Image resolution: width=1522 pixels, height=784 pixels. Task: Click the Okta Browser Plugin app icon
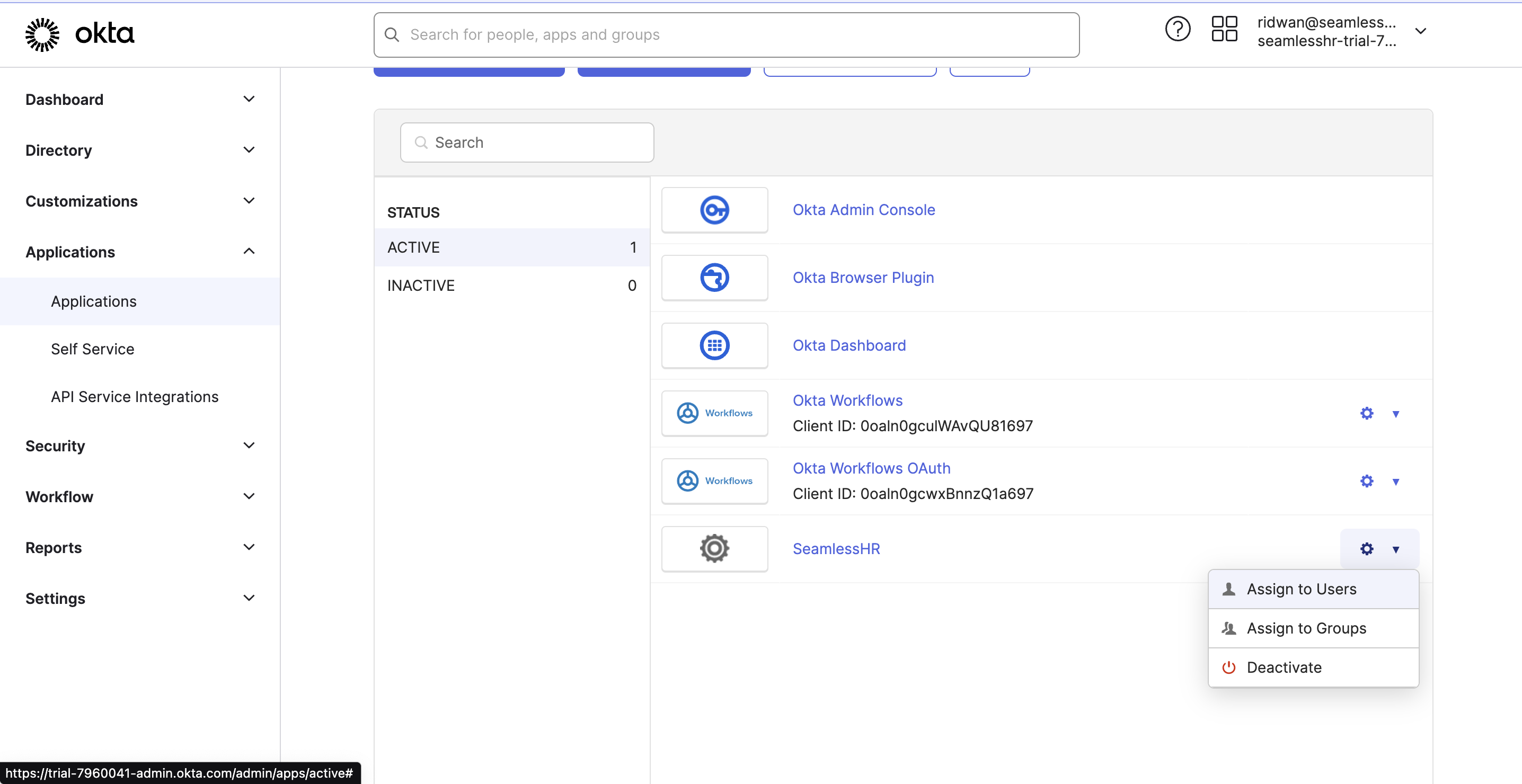[714, 278]
